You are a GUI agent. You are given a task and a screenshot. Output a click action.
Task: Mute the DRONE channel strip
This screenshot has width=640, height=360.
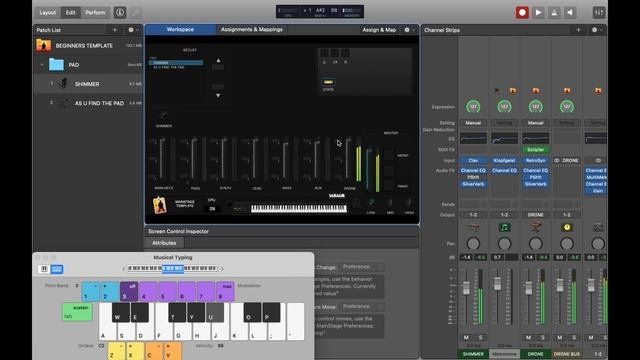[529, 338]
